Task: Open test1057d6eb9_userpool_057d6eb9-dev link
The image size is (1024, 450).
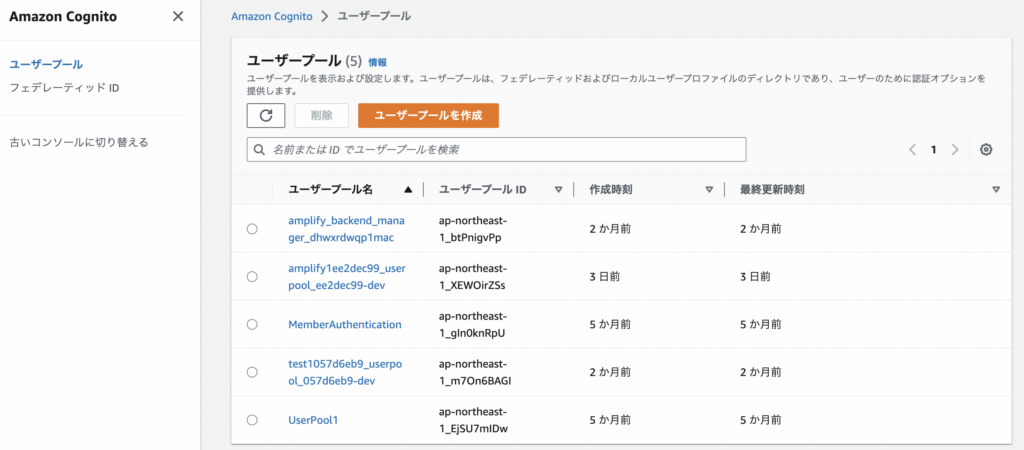Action: 345,372
